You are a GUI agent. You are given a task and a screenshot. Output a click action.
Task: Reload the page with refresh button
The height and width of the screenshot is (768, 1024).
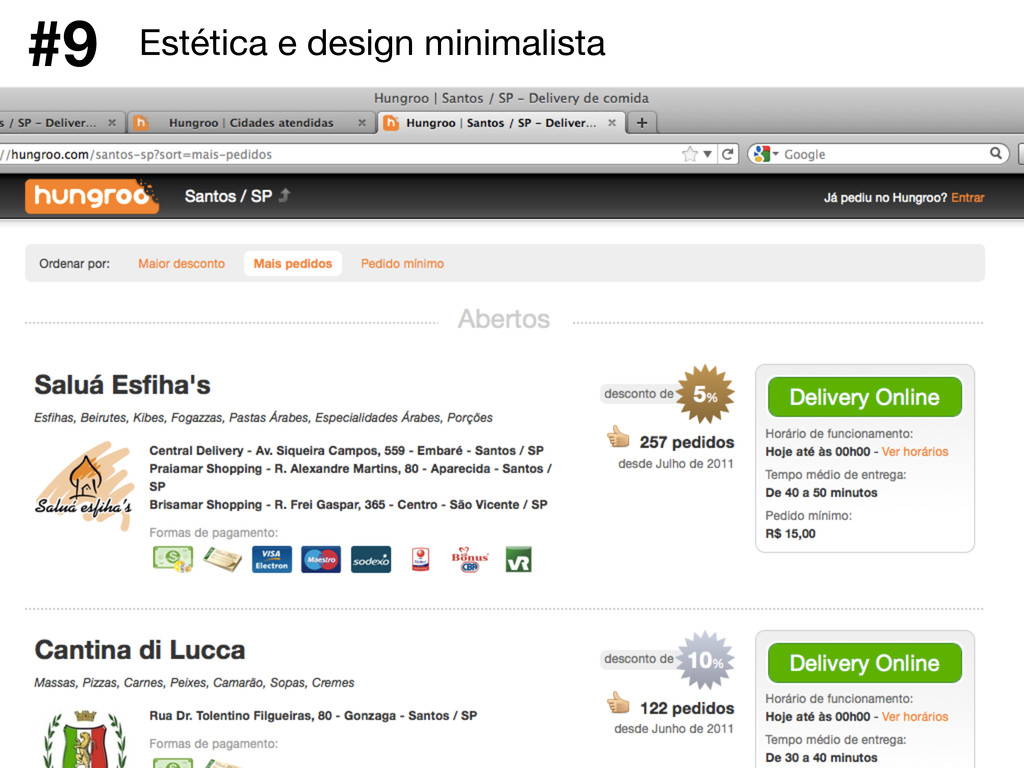pyautogui.click(x=728, y=154)
